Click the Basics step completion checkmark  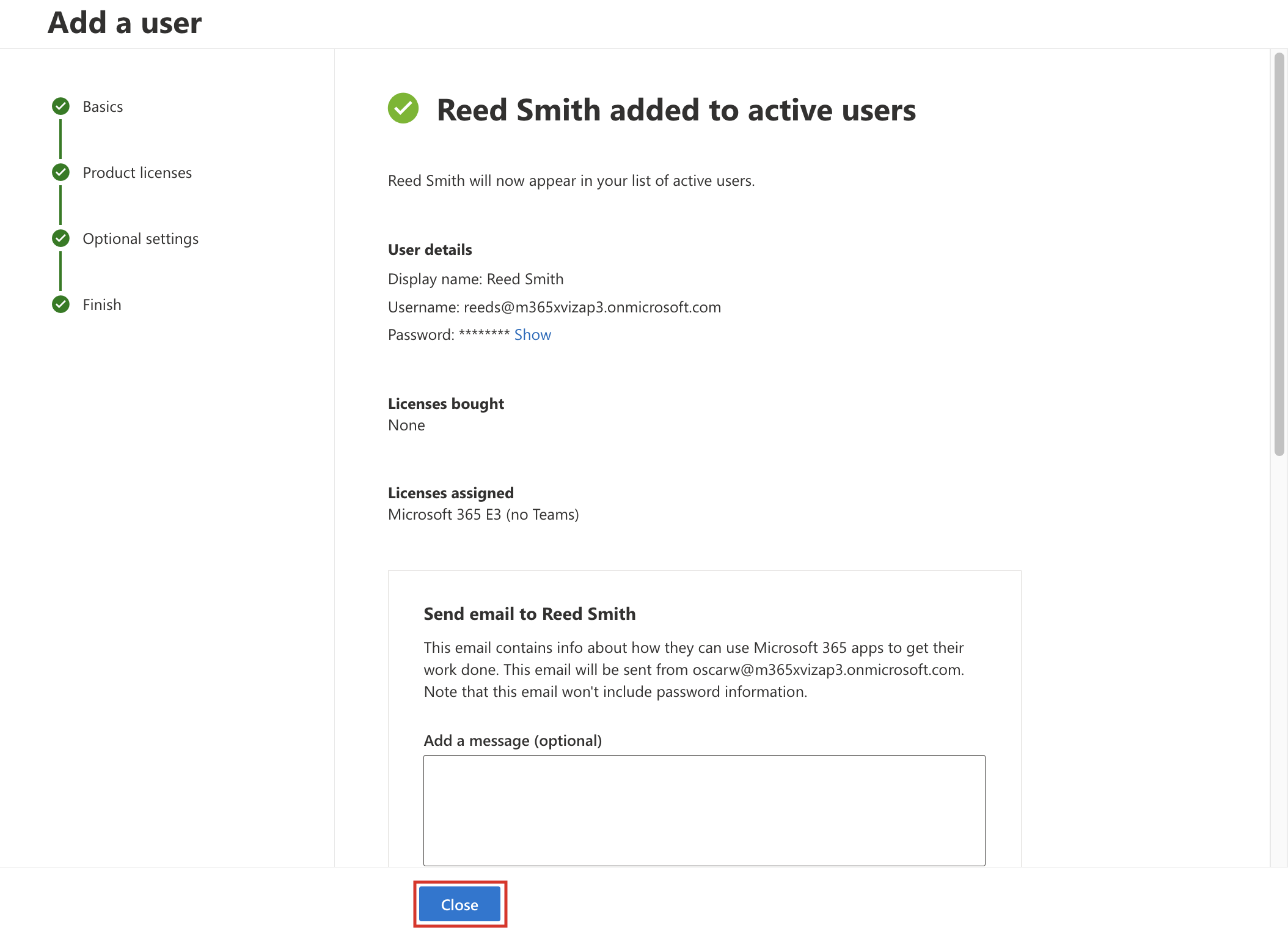[60, 106]
